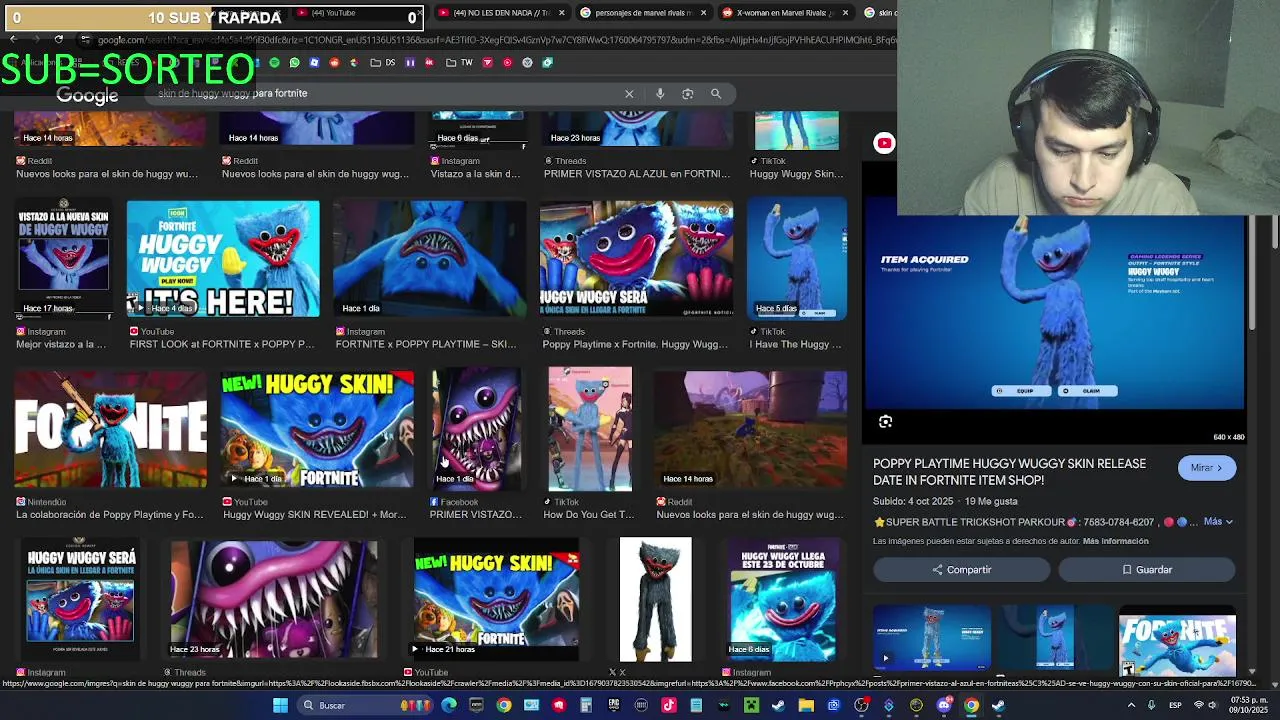The image size is (1280, 720).
Task: Expand 'Más' description chevron in preview panel
Action: point(1229,522)
